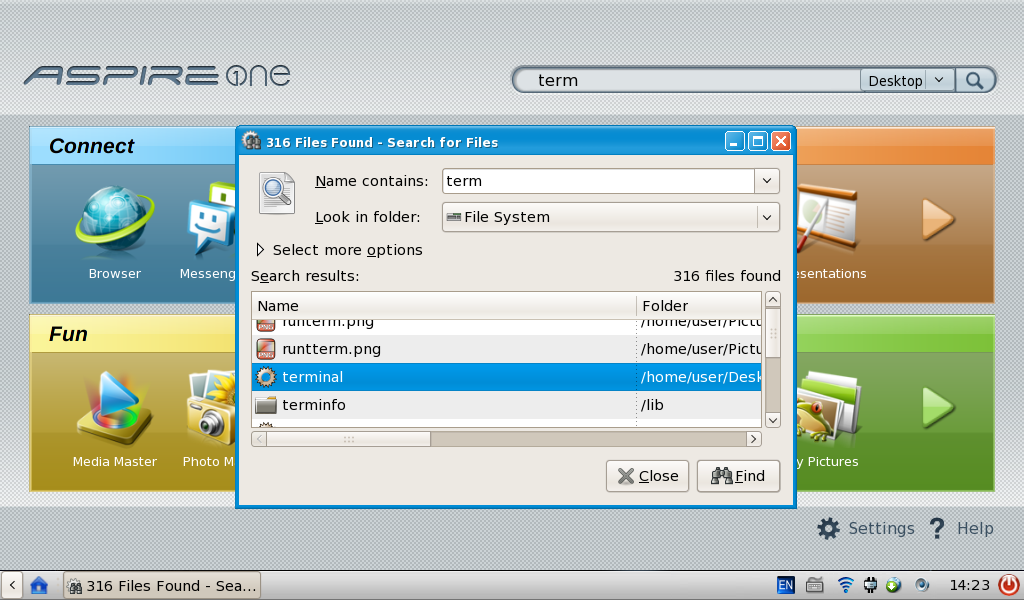
Task: Select the "terminal" result row name
Action: click(312, 377)
